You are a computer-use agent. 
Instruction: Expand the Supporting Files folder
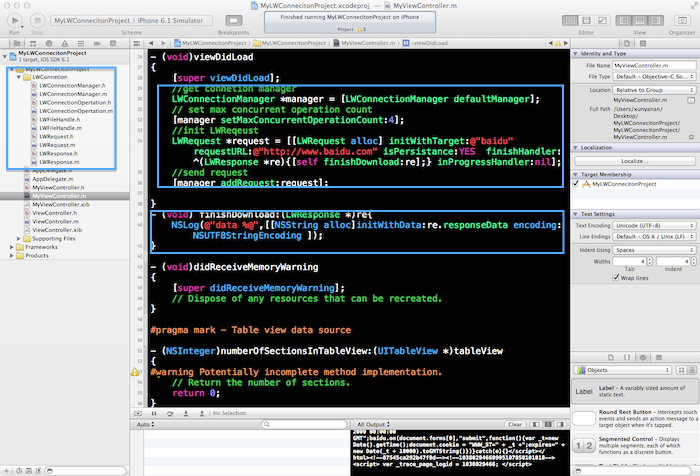pos(19,239)
